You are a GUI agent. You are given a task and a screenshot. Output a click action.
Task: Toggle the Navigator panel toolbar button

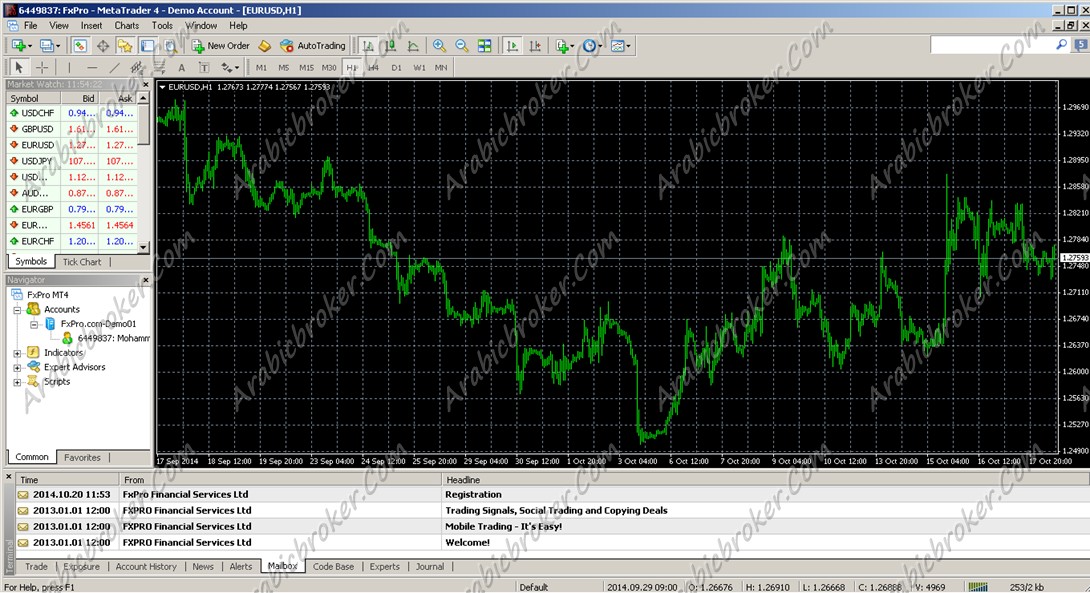click(x=125, y=46)
